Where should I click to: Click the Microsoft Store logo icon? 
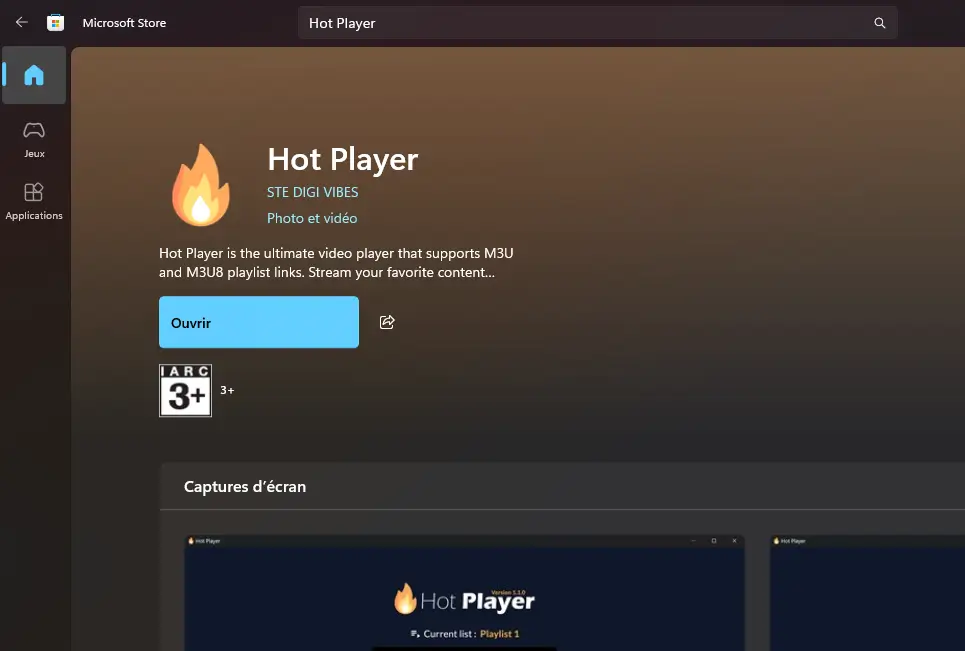point(55,23)
